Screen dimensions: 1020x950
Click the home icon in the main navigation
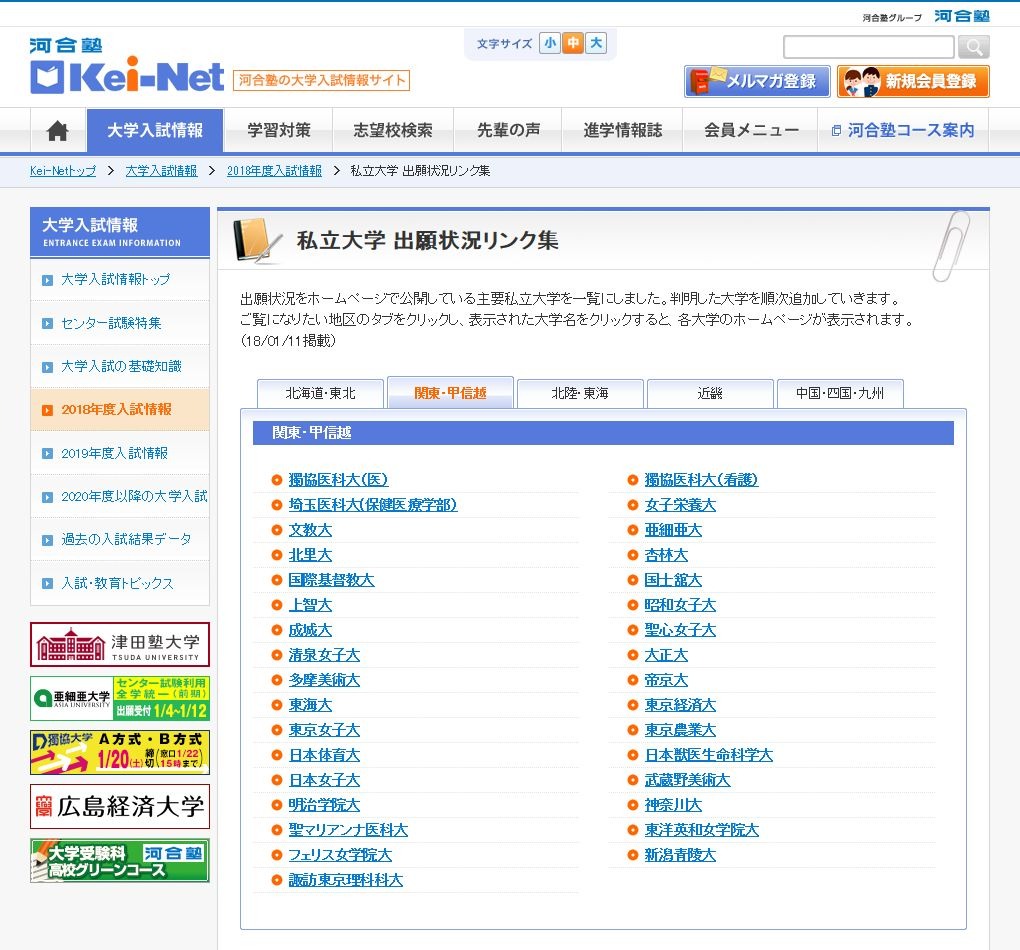[57, 130]
